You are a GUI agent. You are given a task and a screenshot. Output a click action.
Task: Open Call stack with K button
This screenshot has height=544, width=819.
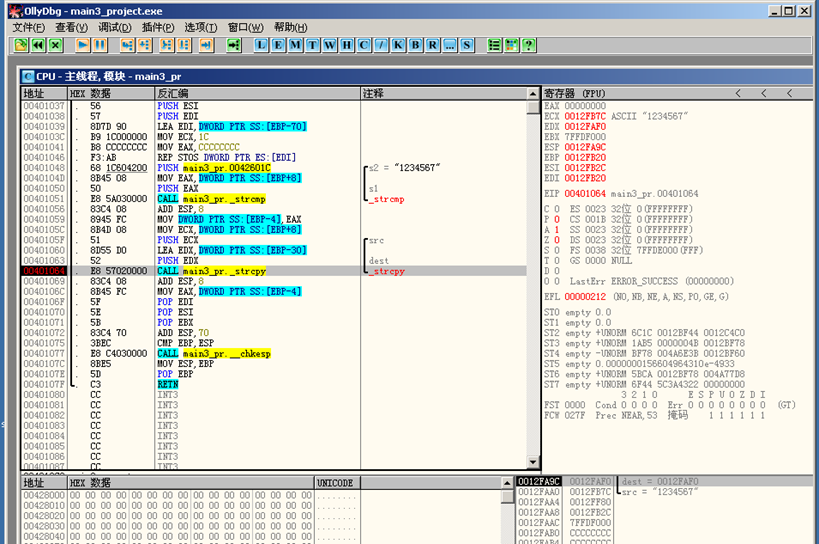coord(397,45)
